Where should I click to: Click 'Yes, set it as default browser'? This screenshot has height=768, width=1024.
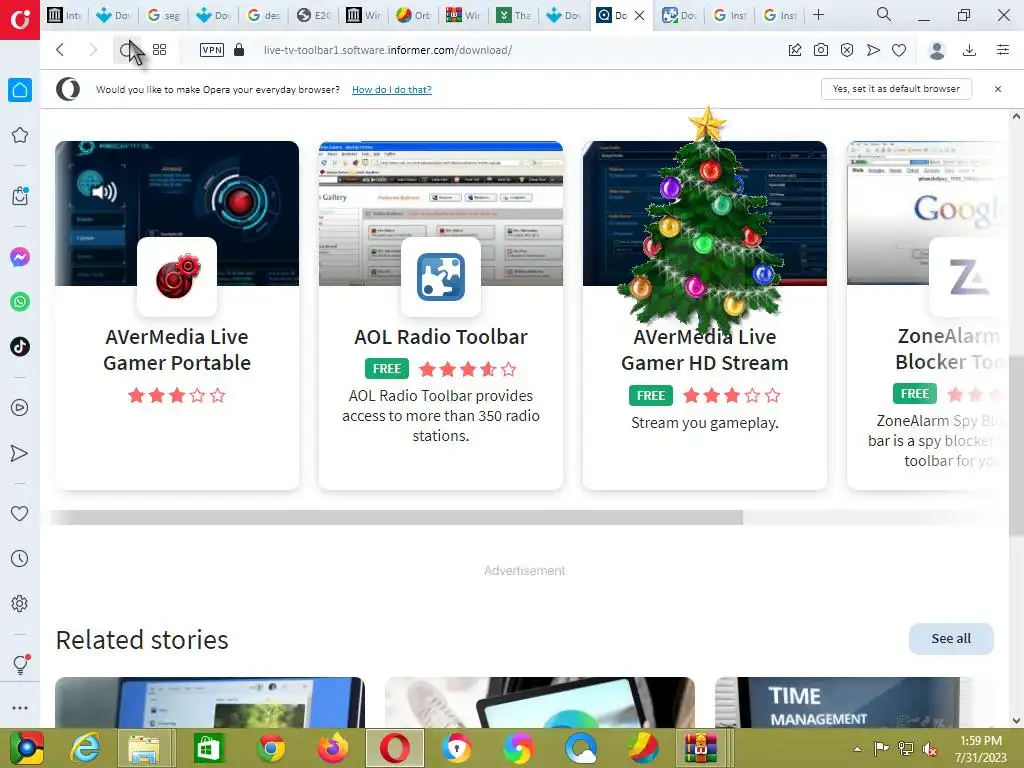896,89
